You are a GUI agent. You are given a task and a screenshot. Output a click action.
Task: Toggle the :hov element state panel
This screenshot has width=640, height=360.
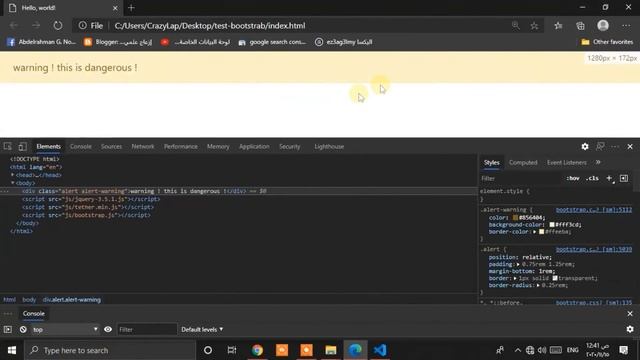573,178
